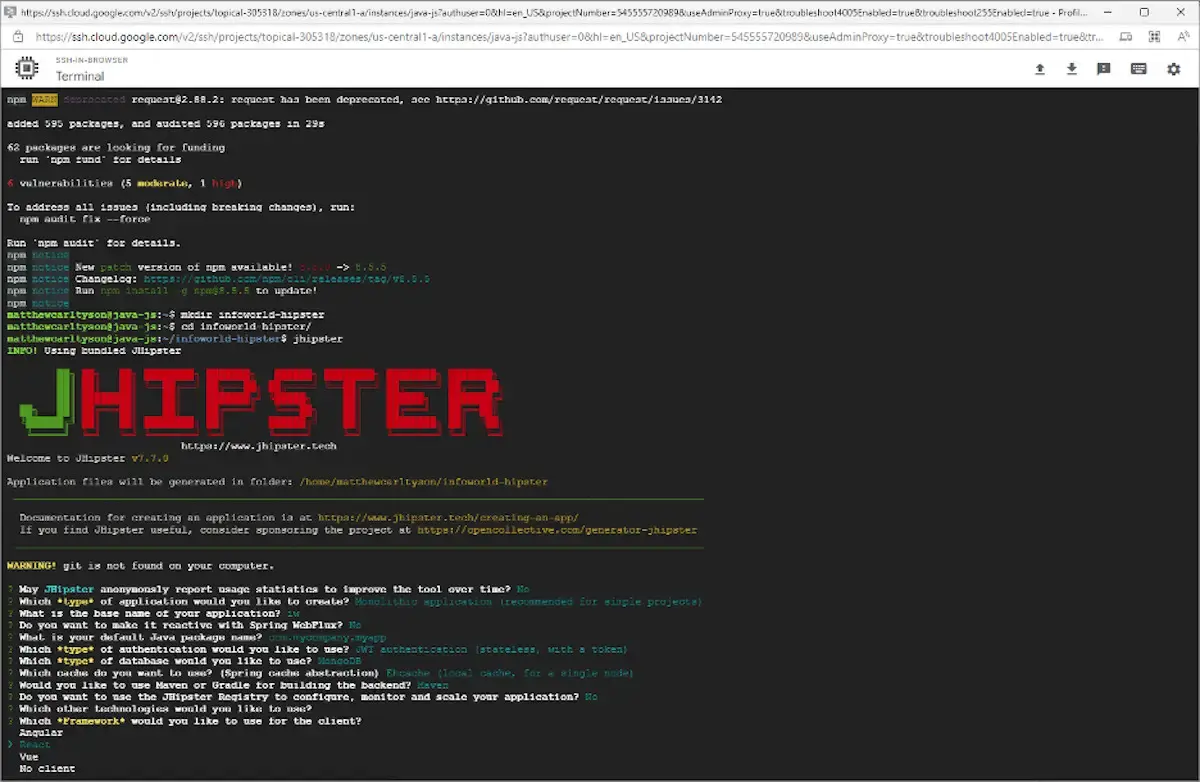Open the on-screen keyboard icon
The image size is (1200, 782).
[x=1139, y=69]
